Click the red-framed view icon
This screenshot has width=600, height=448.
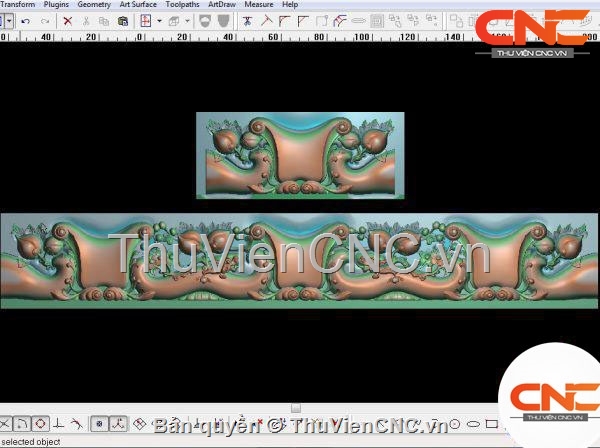pos(146,21)
